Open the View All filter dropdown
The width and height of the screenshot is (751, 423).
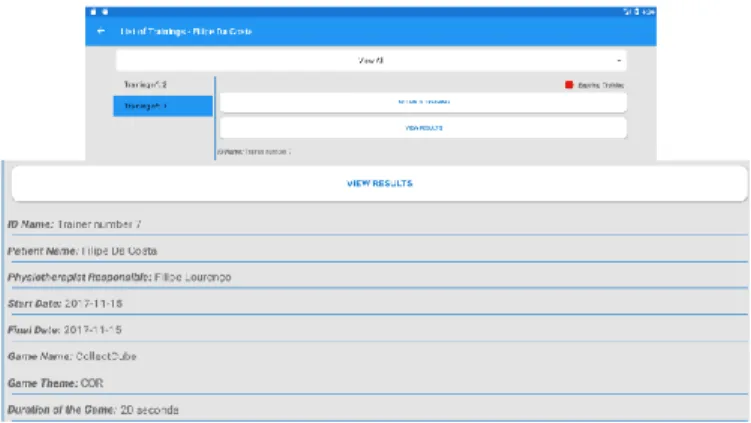[x=371, y=61]
